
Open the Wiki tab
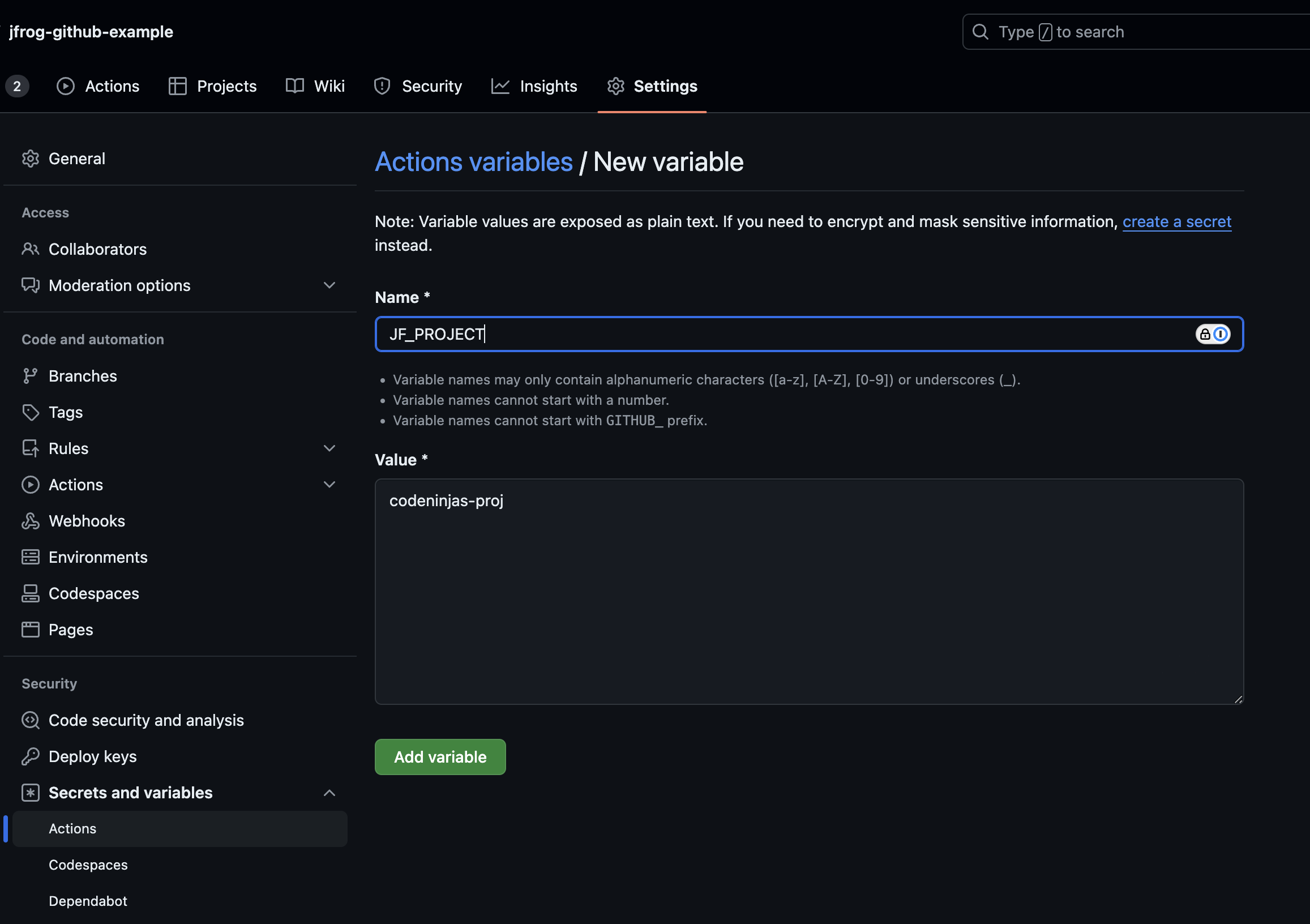(x=315, y=86)
